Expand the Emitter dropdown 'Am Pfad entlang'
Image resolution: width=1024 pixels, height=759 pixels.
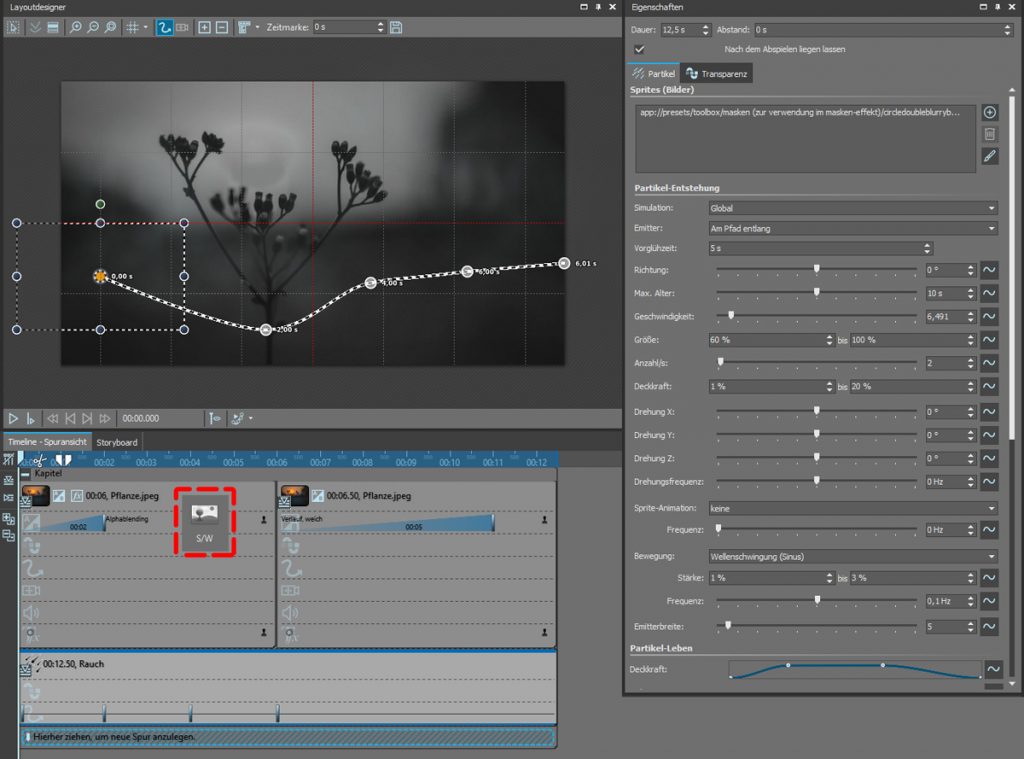coord(852,229)
